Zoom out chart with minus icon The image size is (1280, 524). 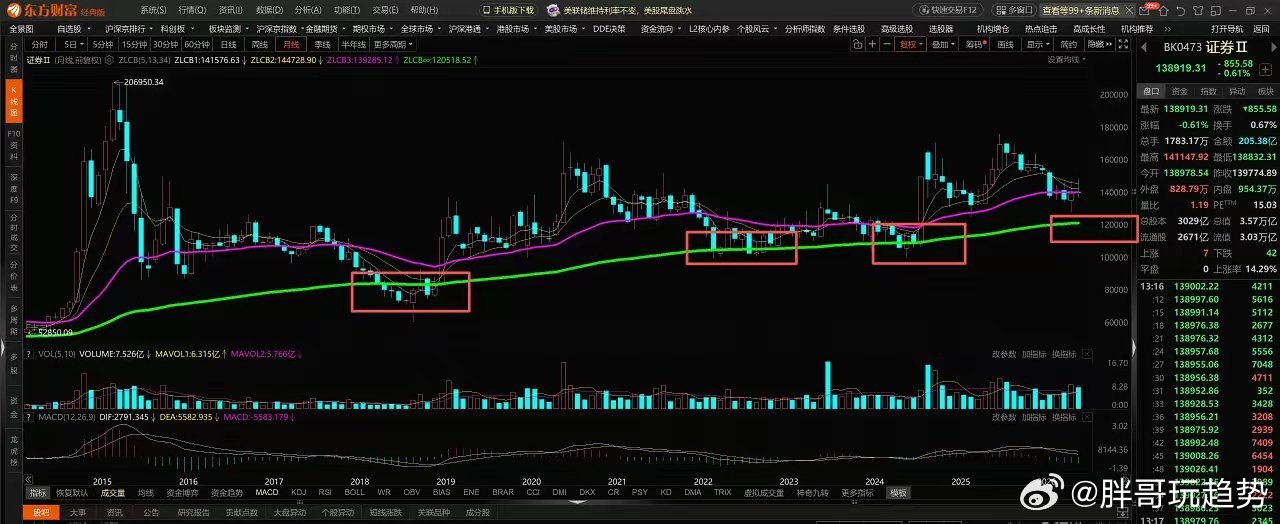886,45
